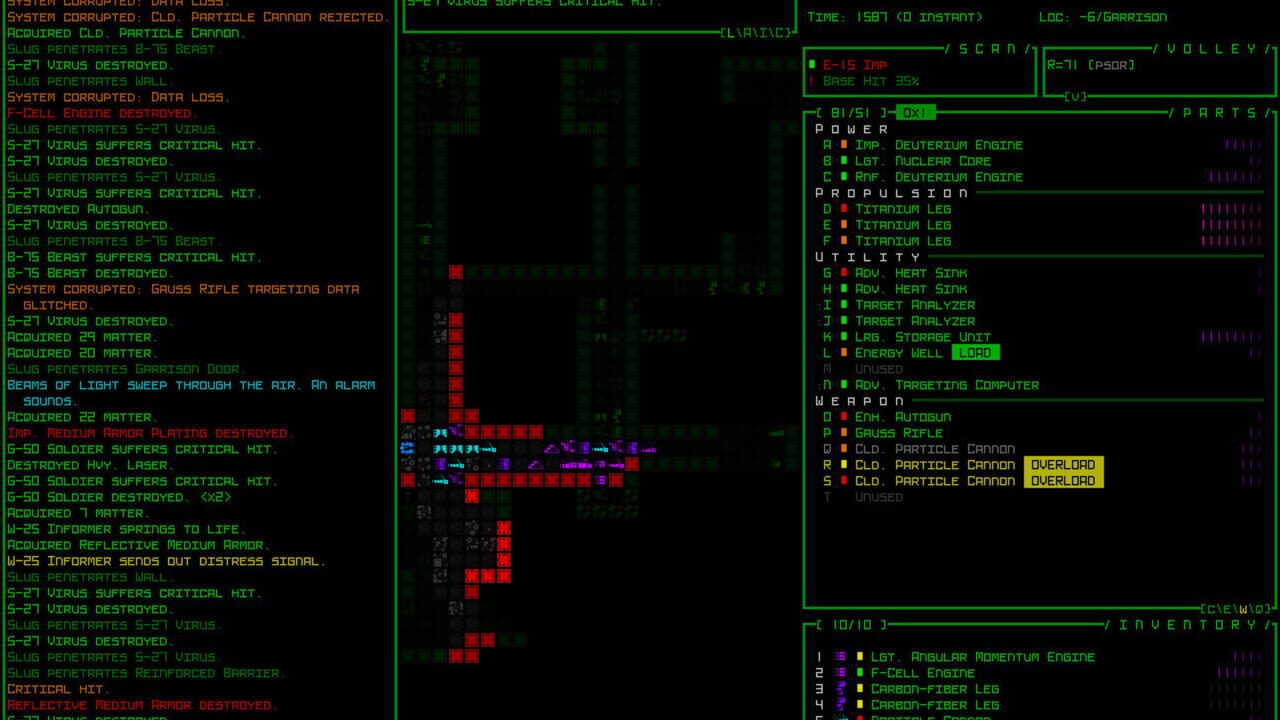
Task: Click the F-Cell Engine integrity bar in inventory
Action: (x=1239, y=673)
